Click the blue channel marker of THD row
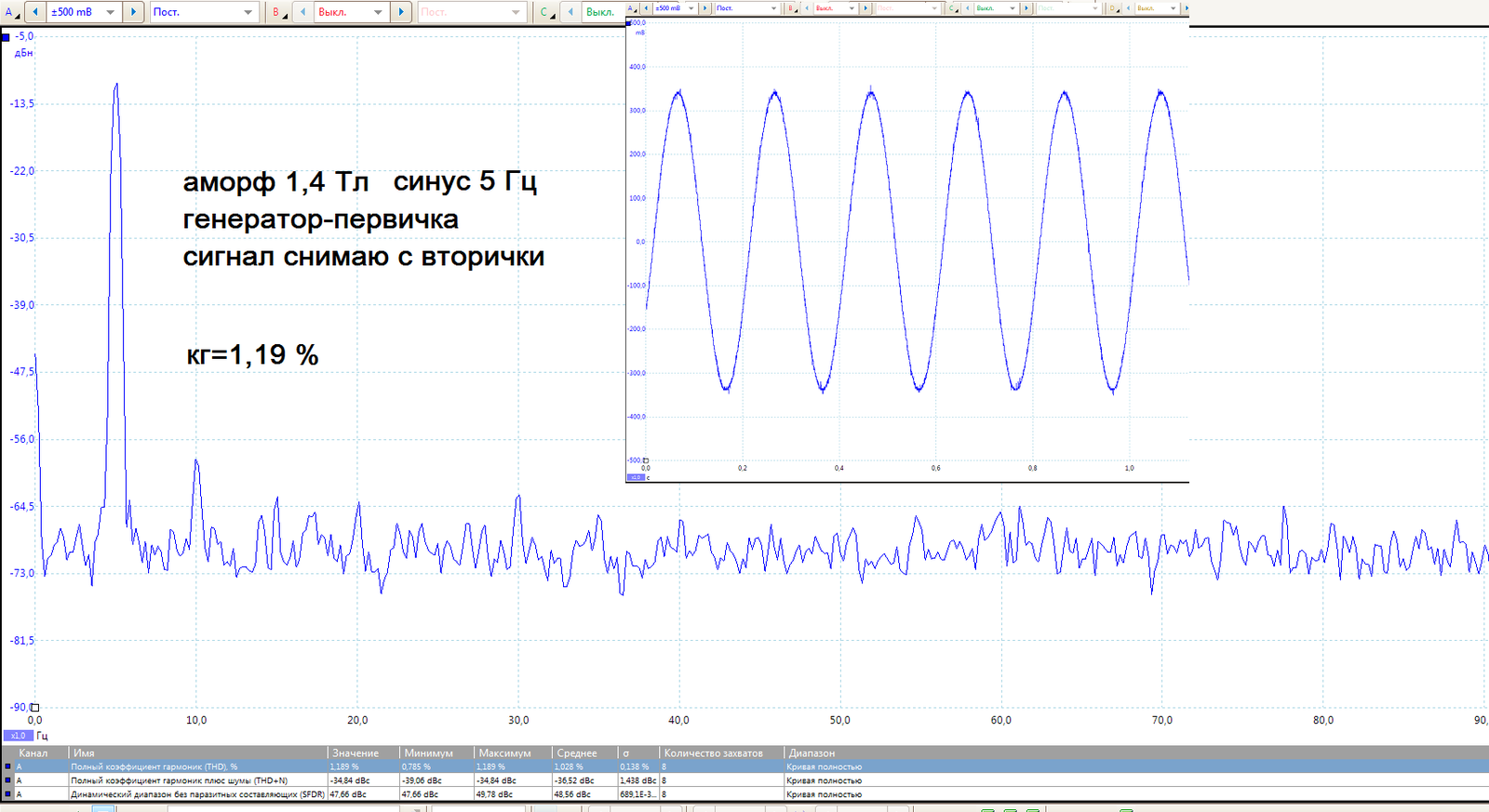Screen dimensions: 1489x812 [8, 767]
